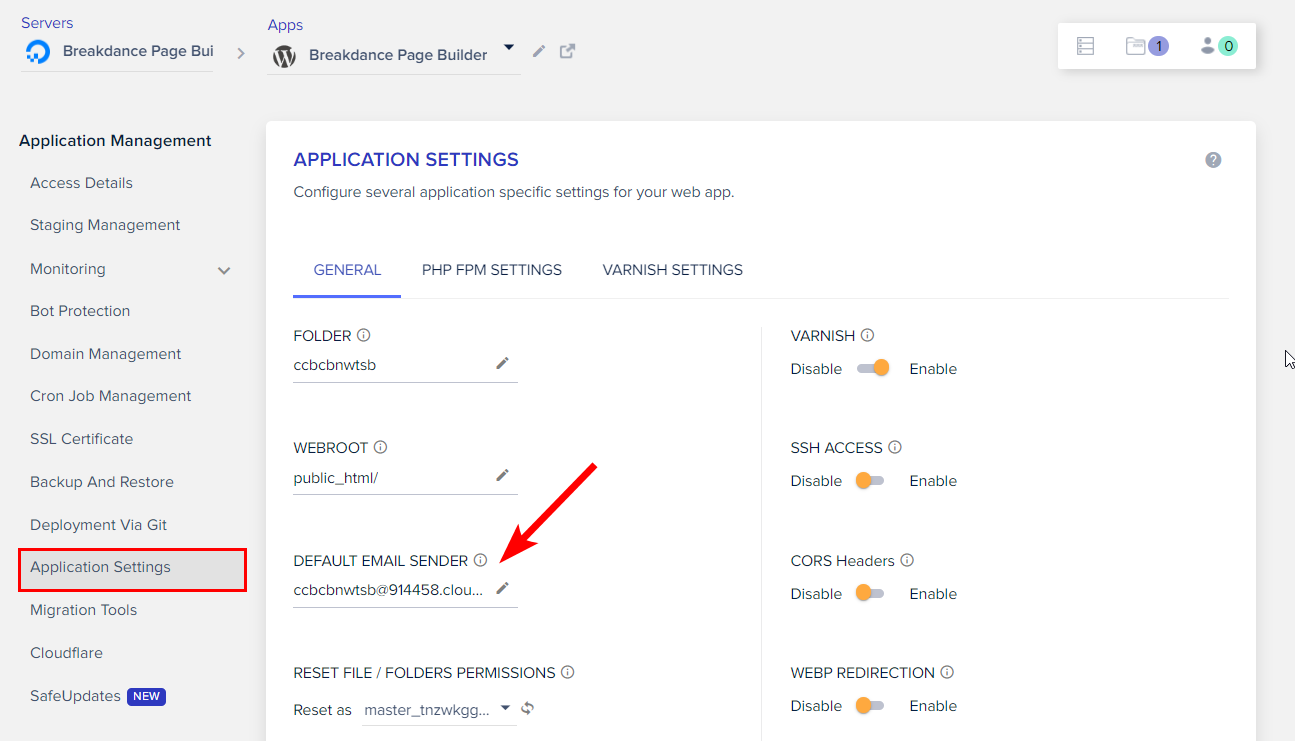Go to Domain Management in sidebar

pos(106,354)
